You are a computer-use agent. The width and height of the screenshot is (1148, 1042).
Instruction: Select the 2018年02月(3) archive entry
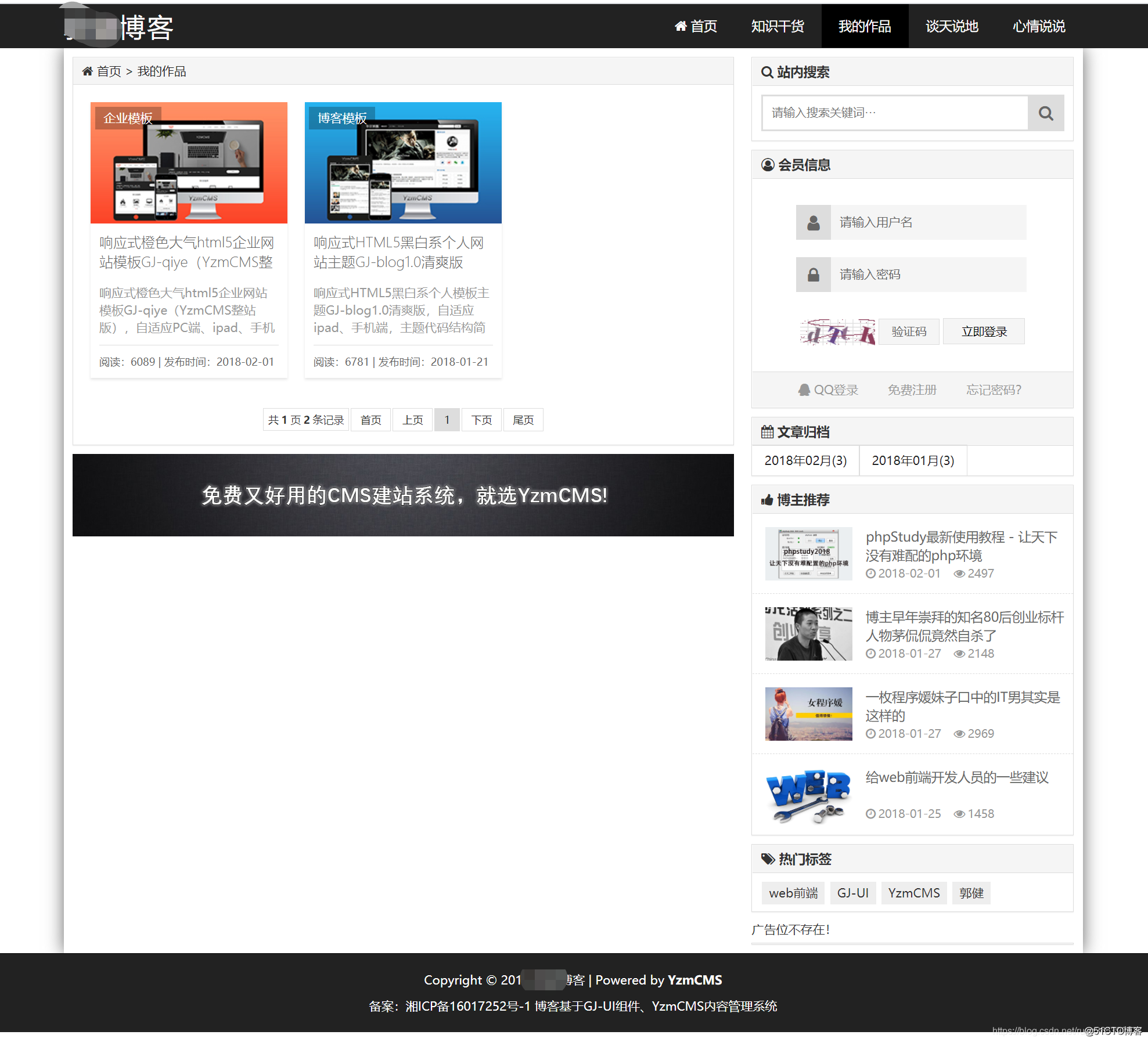click(805, 461)
